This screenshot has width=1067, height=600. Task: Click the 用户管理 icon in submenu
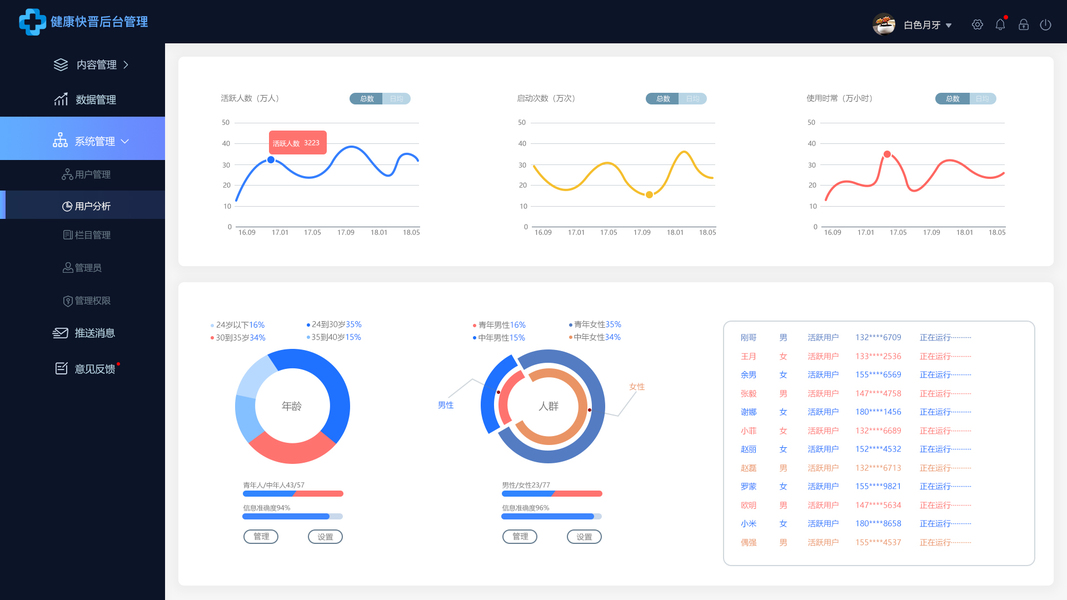pyautogui.click(x=67, y=175)
